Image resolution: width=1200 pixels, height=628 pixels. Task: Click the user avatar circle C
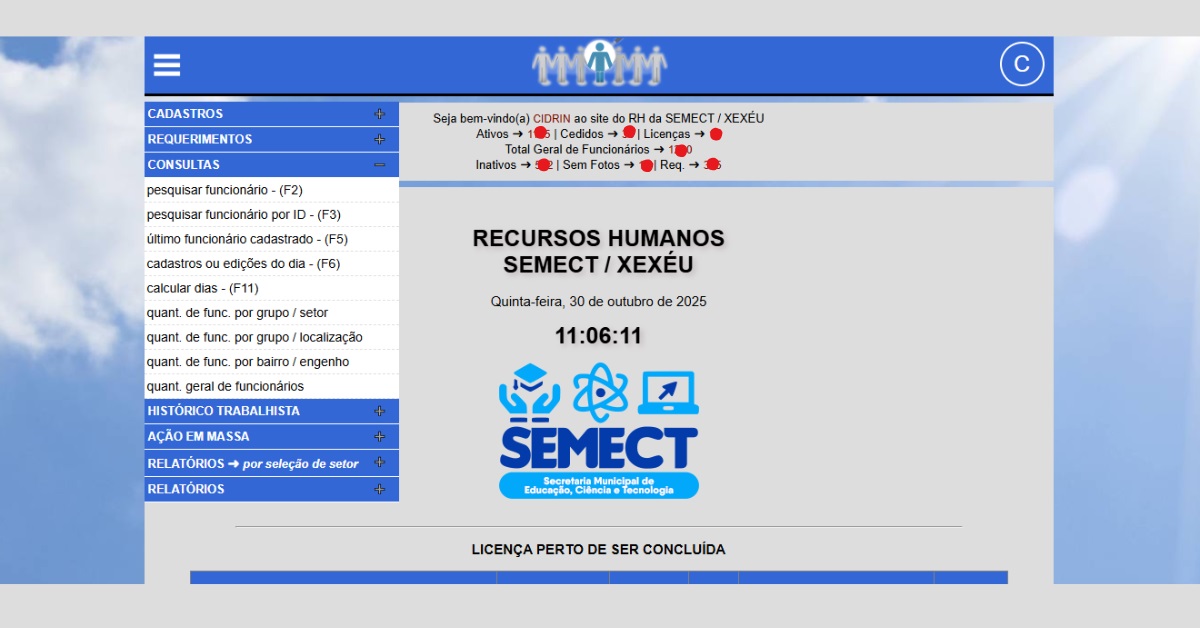(1021, 64)
